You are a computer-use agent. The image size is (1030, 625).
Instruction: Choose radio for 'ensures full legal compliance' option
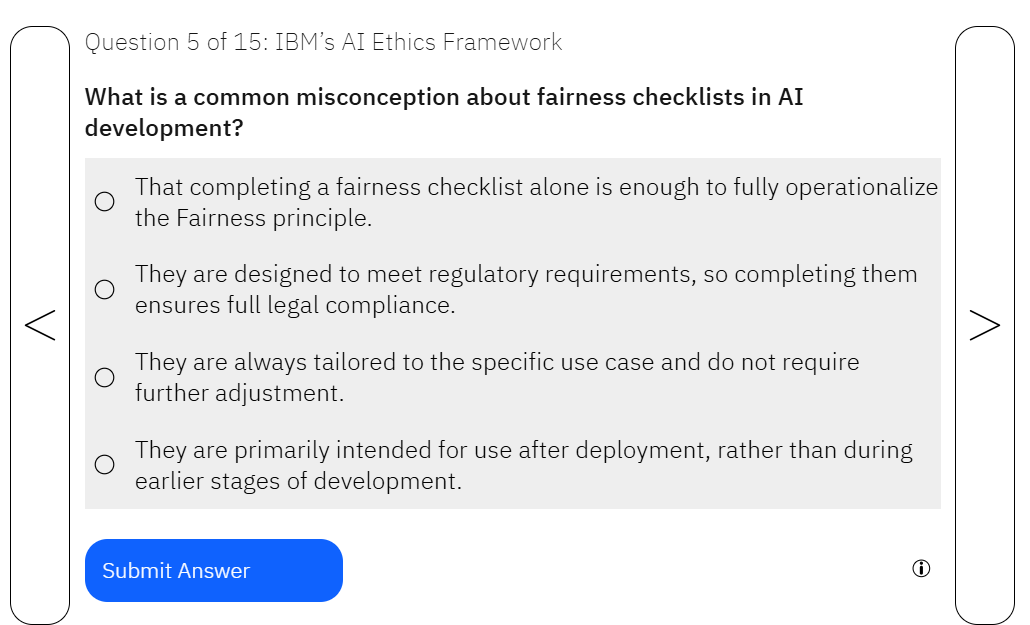(x=104, y=290)
